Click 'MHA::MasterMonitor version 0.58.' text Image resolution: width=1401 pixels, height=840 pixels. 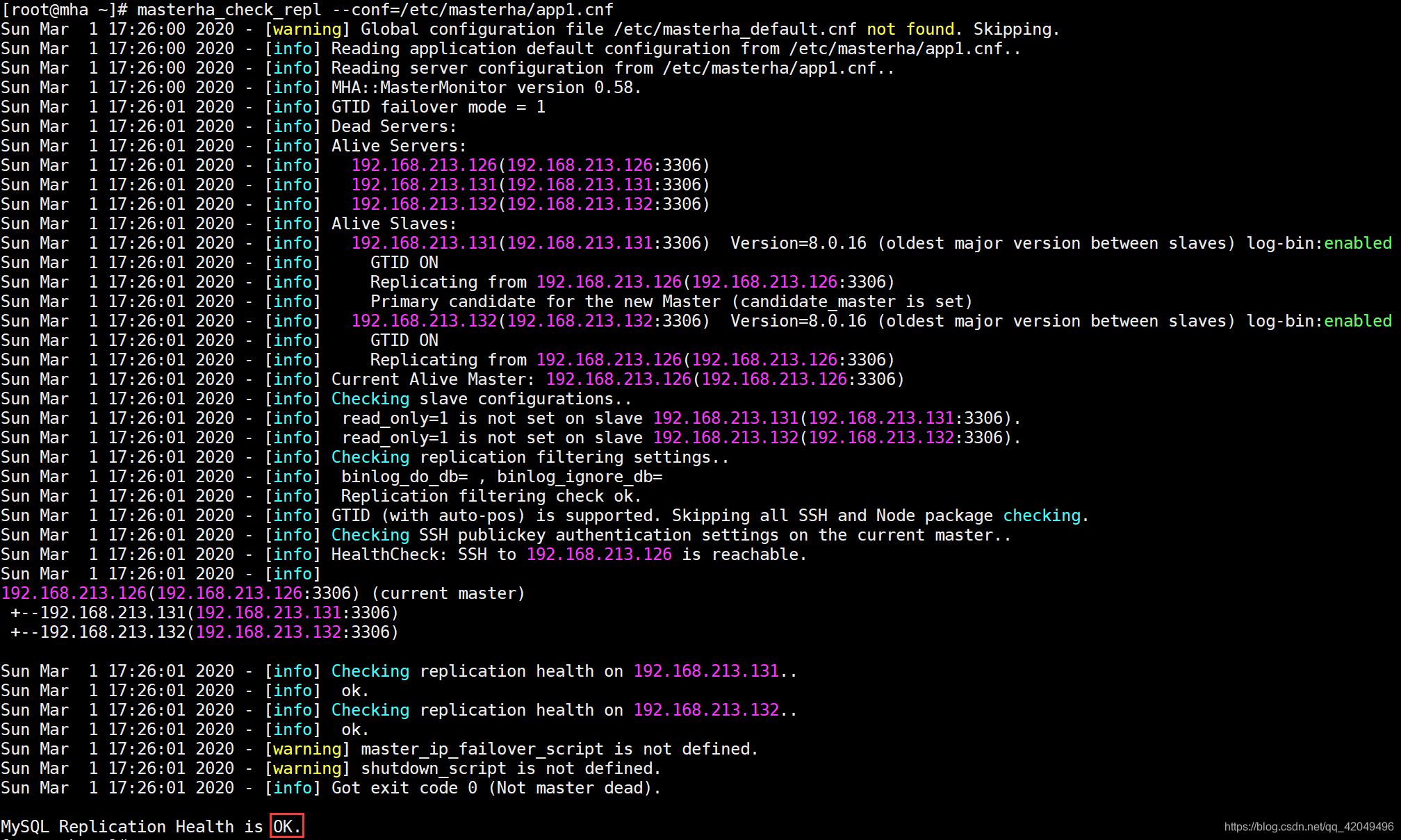pyautogui.click(x=486, y=88)
